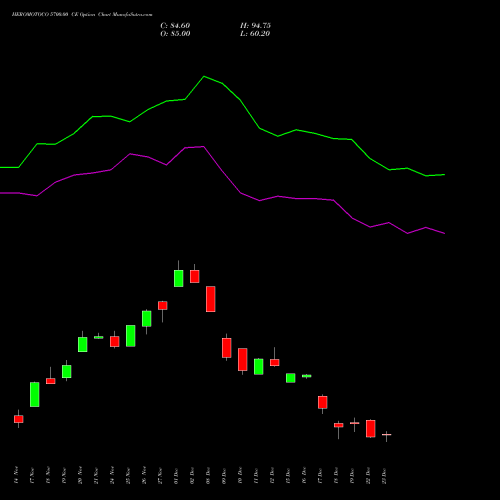Select the tall green candle above 17 Nov

[35, 394]
